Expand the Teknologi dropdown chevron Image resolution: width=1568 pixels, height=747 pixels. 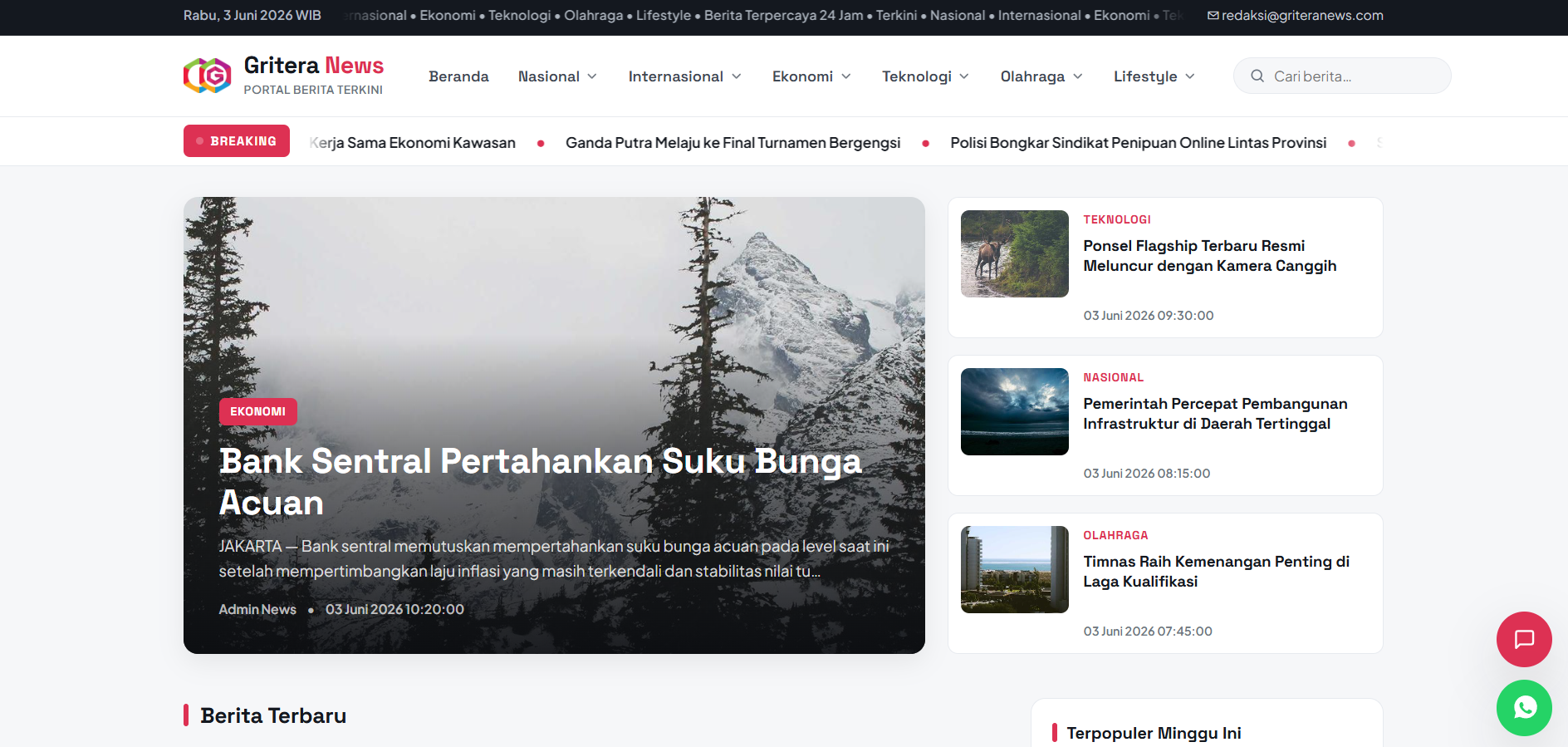pyautogui.click(x=964, y=76)
